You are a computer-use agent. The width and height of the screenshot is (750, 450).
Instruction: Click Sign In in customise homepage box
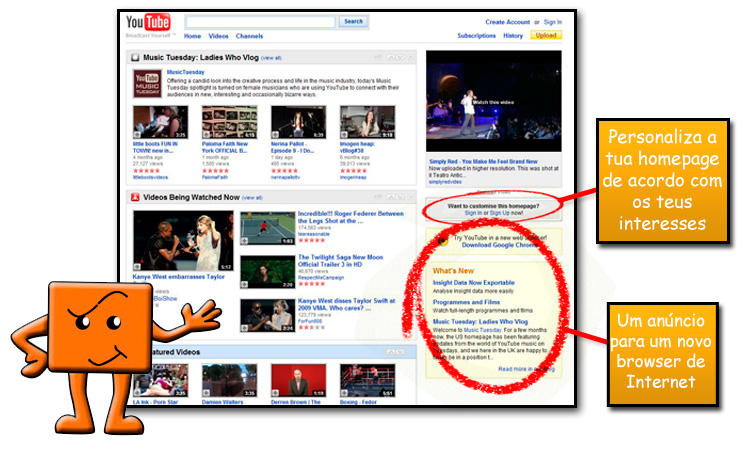coord(473,213)
